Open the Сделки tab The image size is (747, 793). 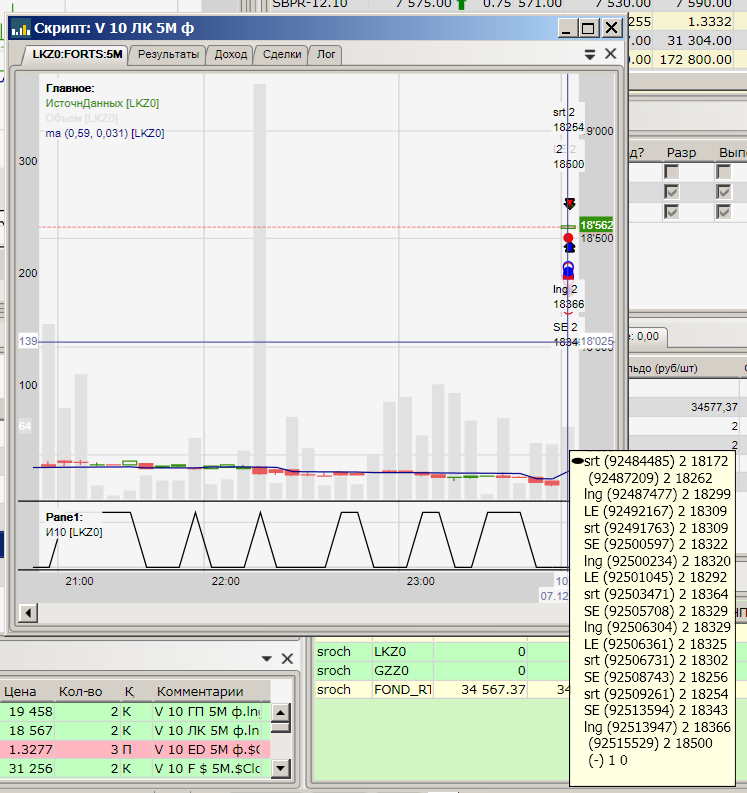click(x=282, y=55)
